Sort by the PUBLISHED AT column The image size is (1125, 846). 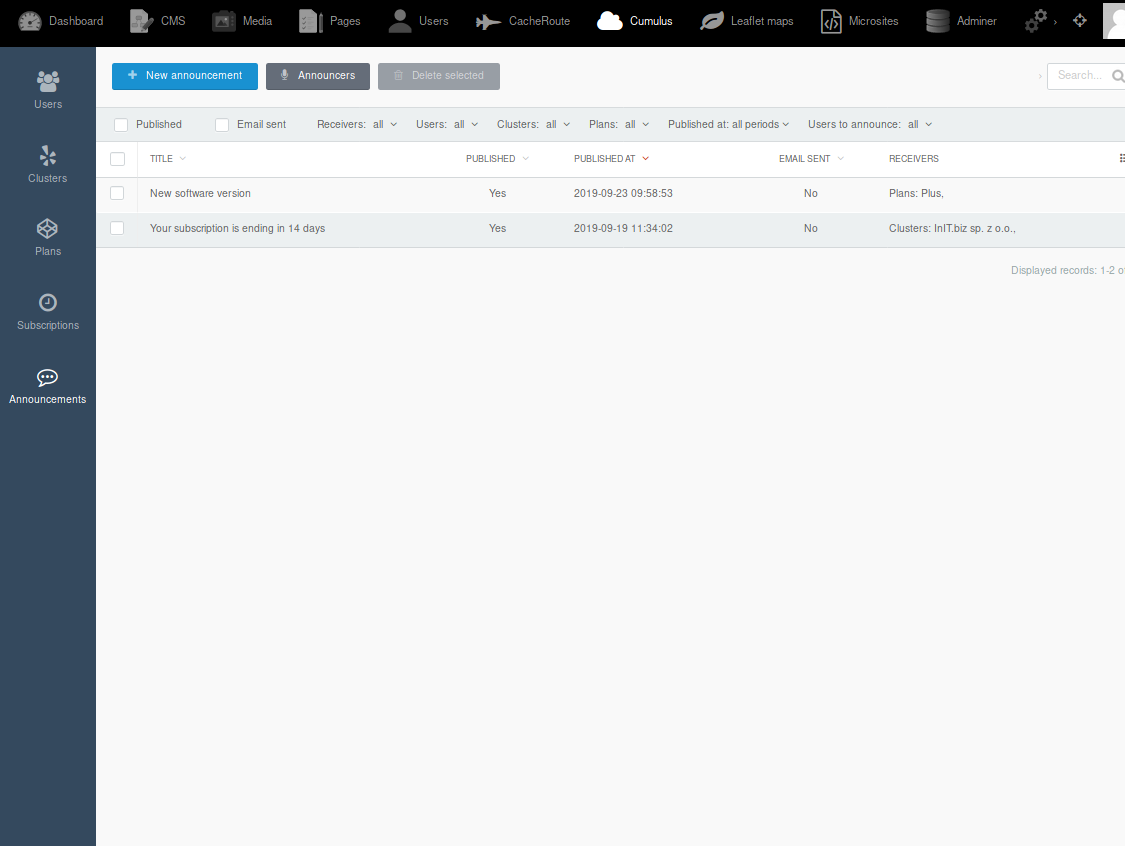click(x=611, y=159)
